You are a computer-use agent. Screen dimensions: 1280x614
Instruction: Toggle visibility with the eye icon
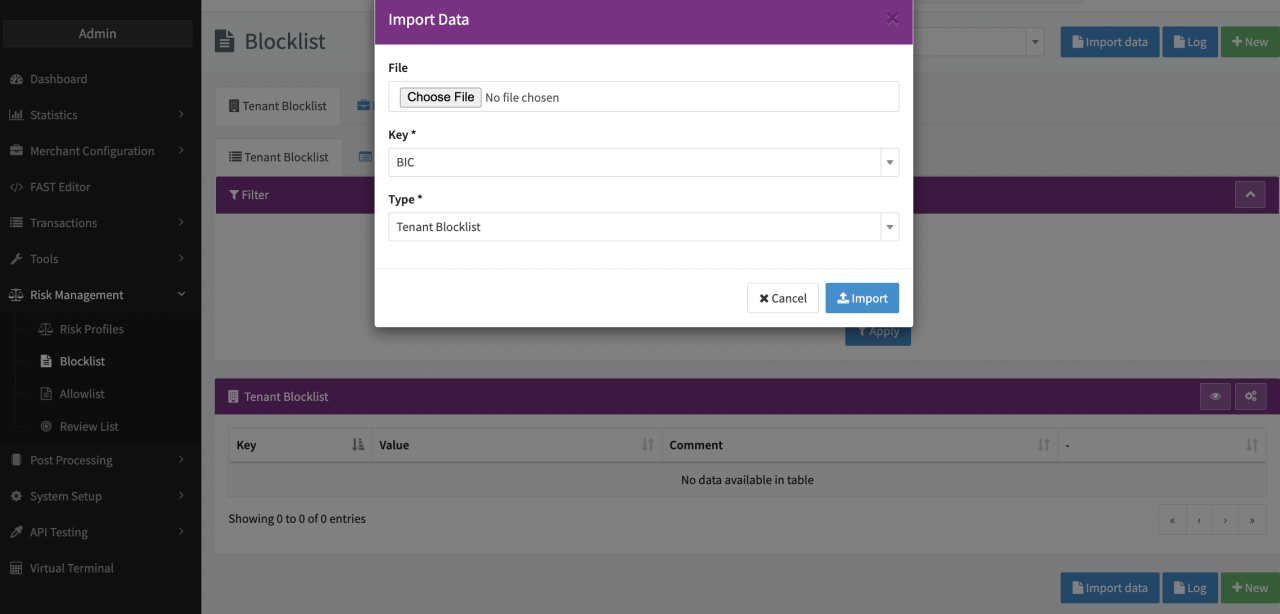(1215, 397)
